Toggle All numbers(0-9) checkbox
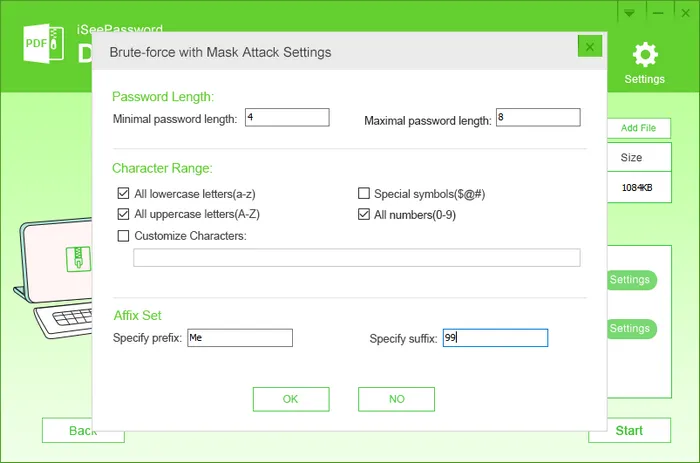 point(364,214)
